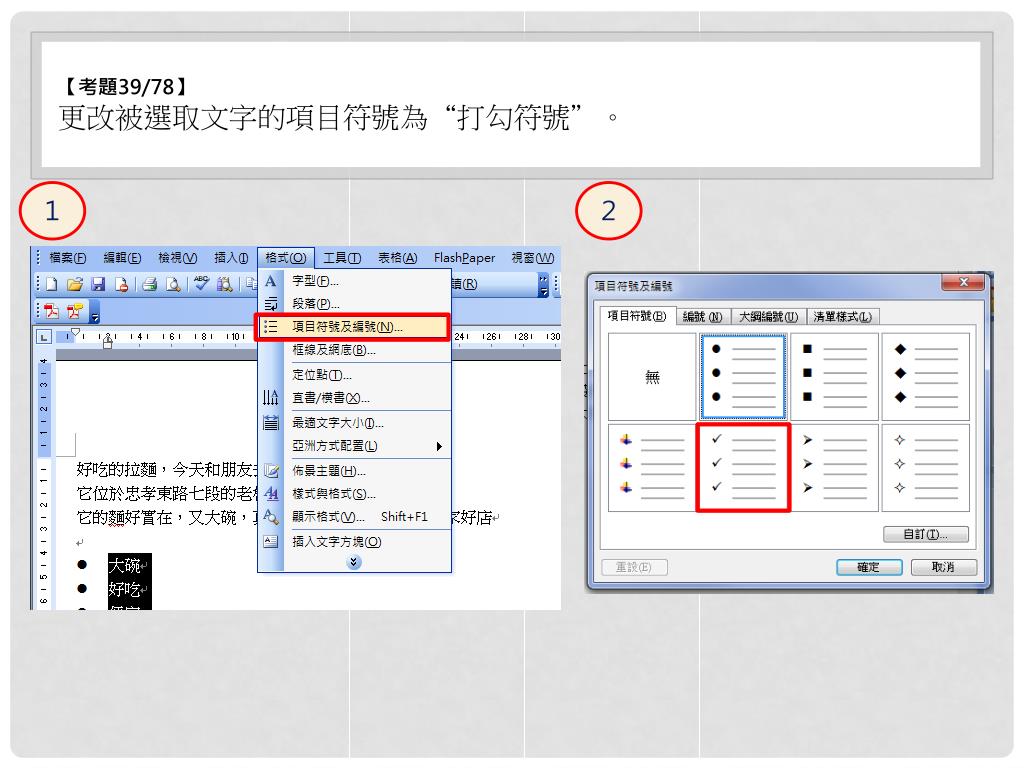Image resolution: width=1024 pixels, height=768 pixels.
Task: Open PDF toolbar options dropdown arrow
Action: (95, 312)
